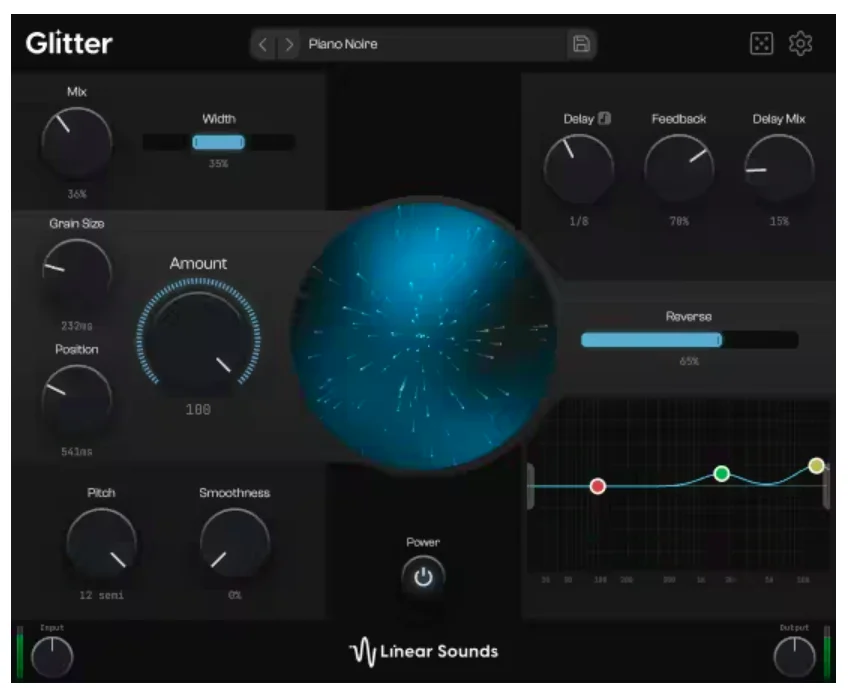
Task: Click Position value 541ms
Action: point(77,452)
